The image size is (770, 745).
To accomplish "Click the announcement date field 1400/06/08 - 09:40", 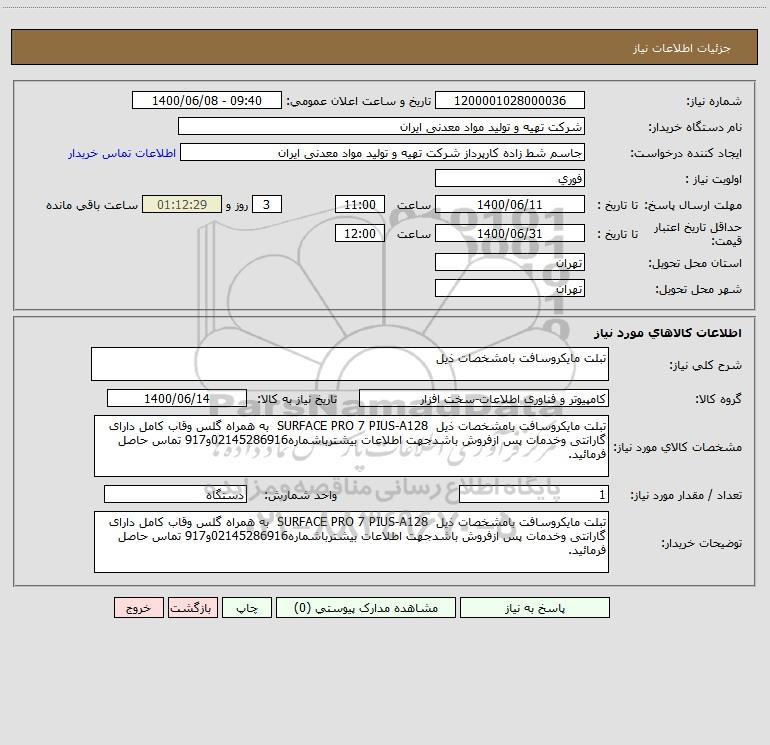I will (x=207, y=100).
